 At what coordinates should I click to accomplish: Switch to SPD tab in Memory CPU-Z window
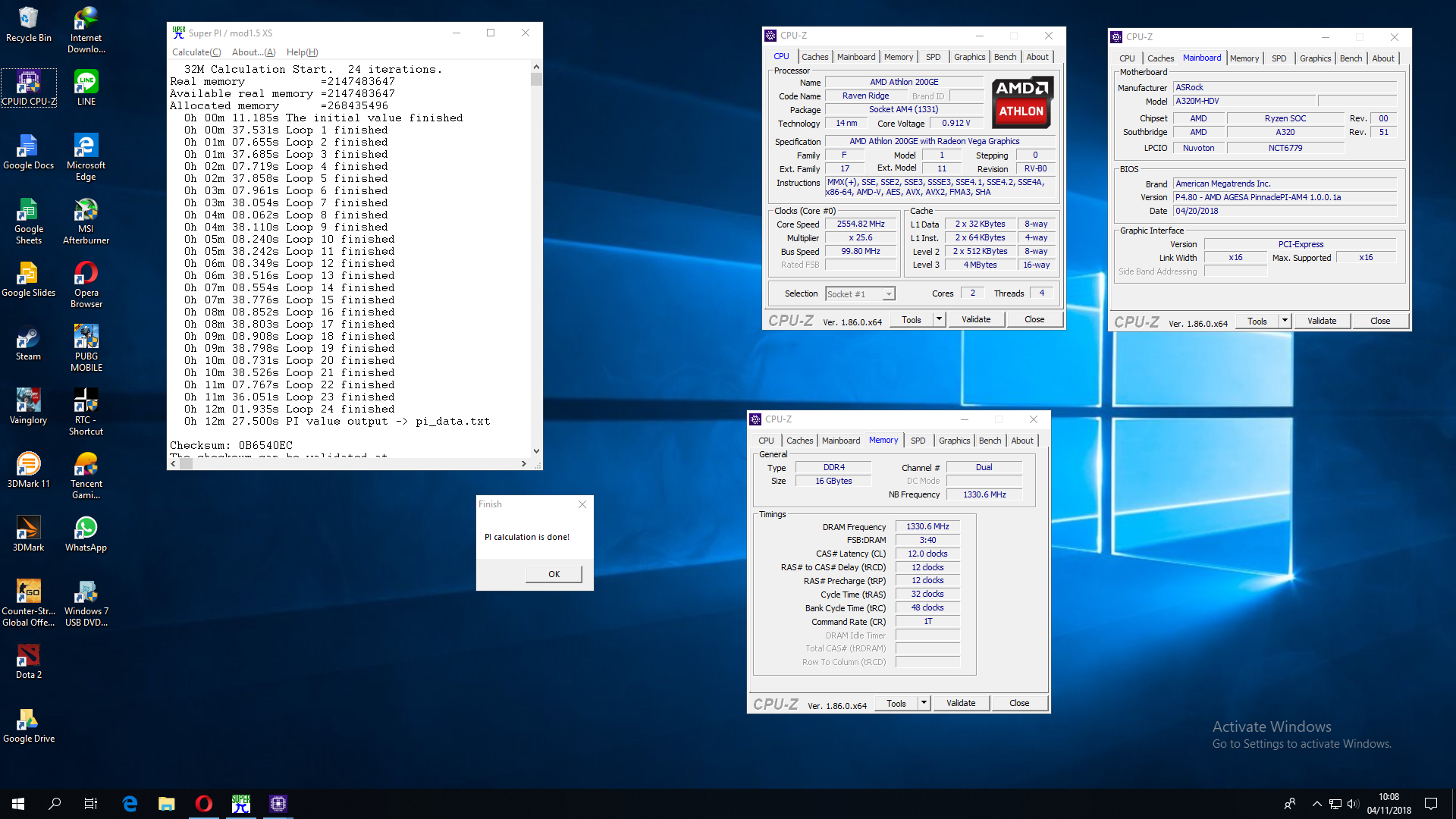(x=918, y=441)
